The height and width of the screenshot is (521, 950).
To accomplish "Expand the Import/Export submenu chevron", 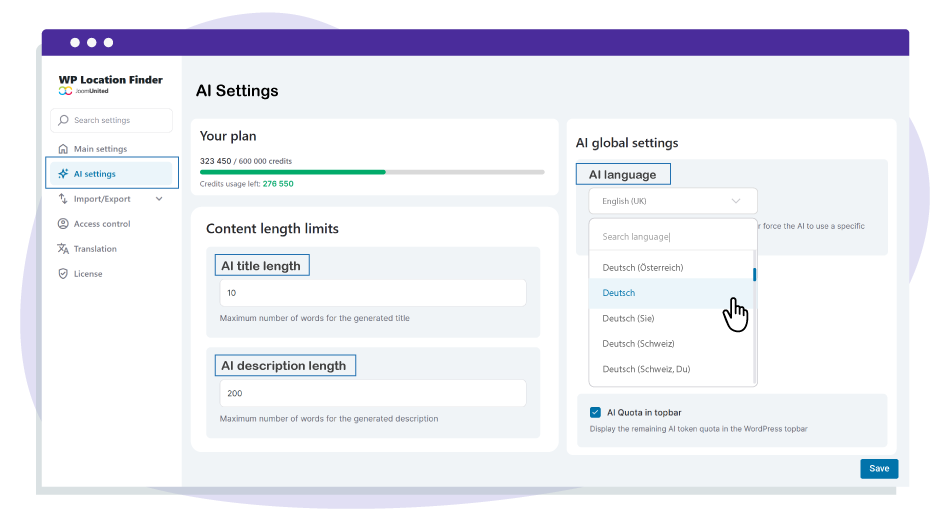I will tap(159, 199).
